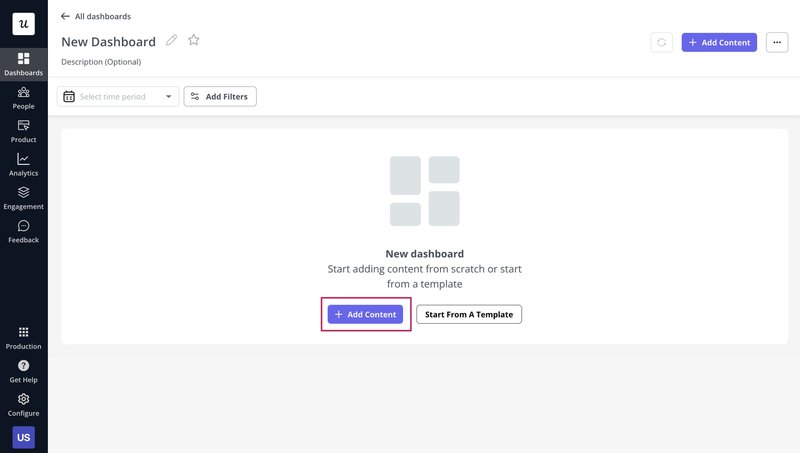Viewport: 800px width, 453px height.
Task: Open the Dashboards section in sidebar
Action: pos(23,64)
